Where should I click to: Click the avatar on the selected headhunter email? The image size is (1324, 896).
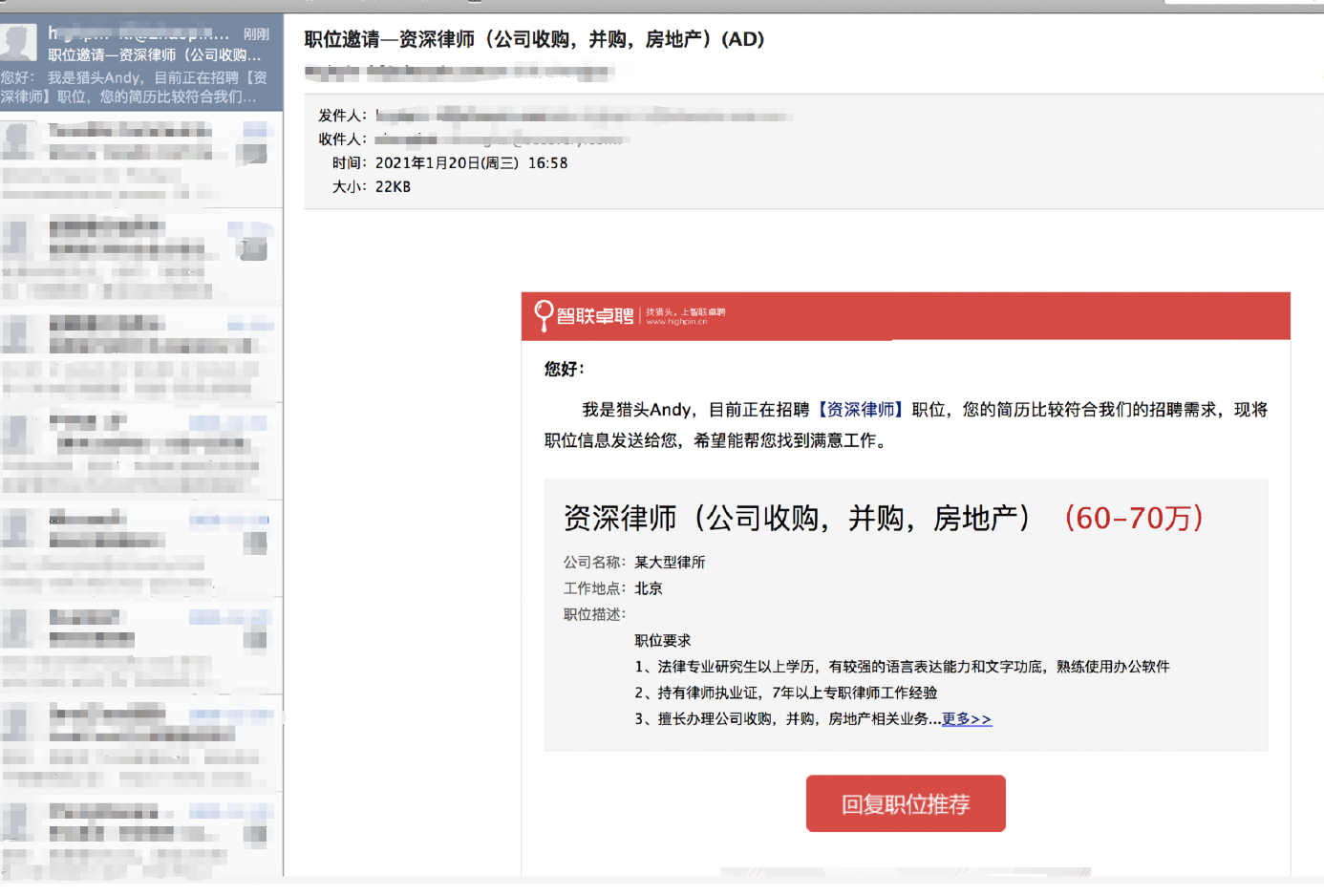pos(19,42)
